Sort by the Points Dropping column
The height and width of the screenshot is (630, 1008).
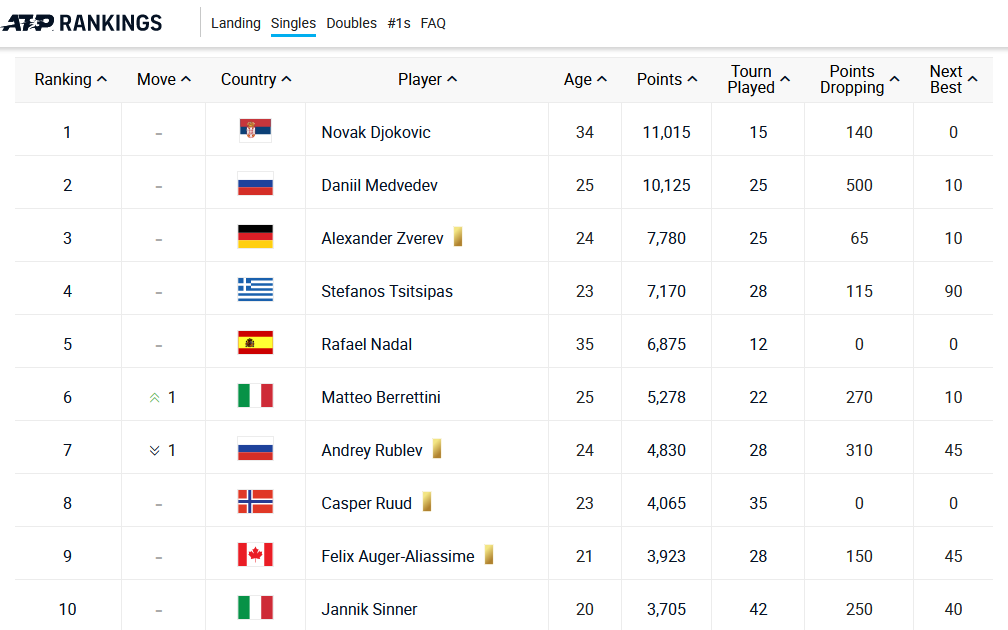coord(860,79)
